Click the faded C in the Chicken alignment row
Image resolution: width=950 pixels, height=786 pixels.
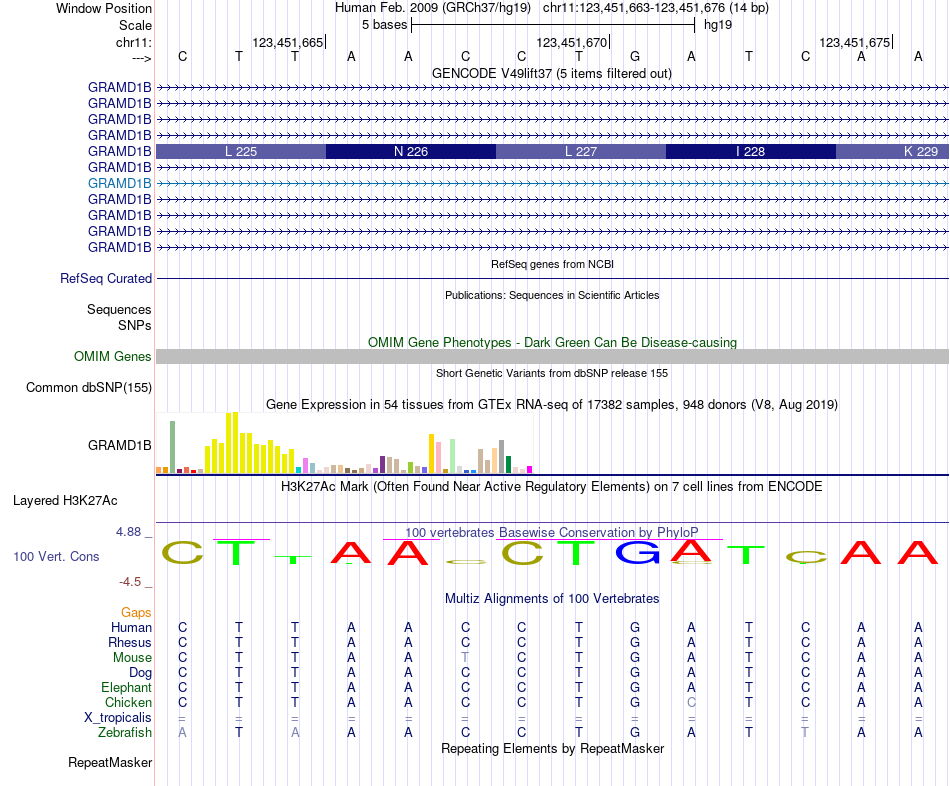[x=691, y=703]
